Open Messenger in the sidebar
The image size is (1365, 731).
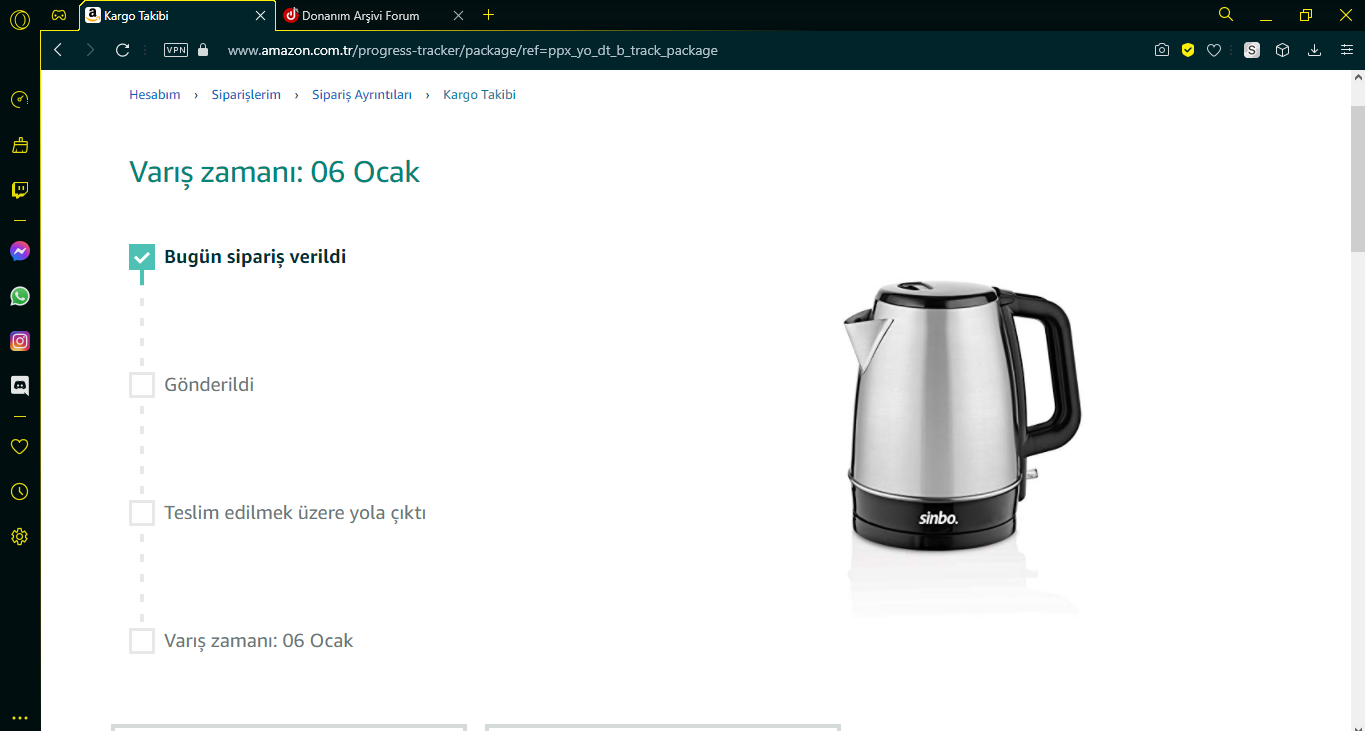(20, 252)
